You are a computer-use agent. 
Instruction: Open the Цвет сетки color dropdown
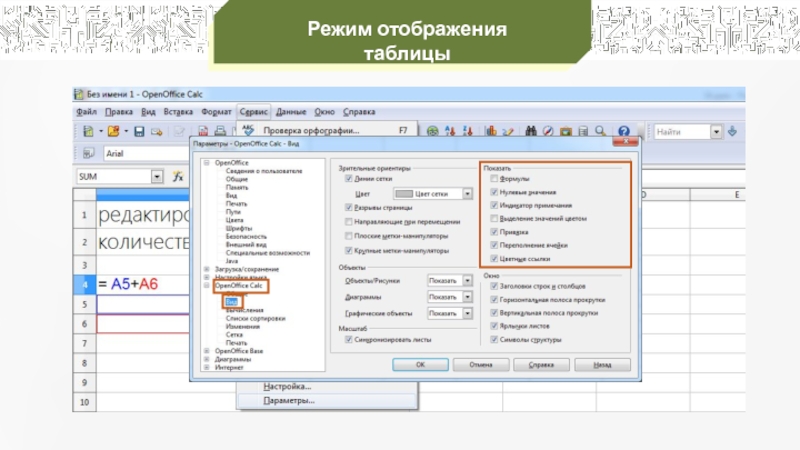point(467,193)
